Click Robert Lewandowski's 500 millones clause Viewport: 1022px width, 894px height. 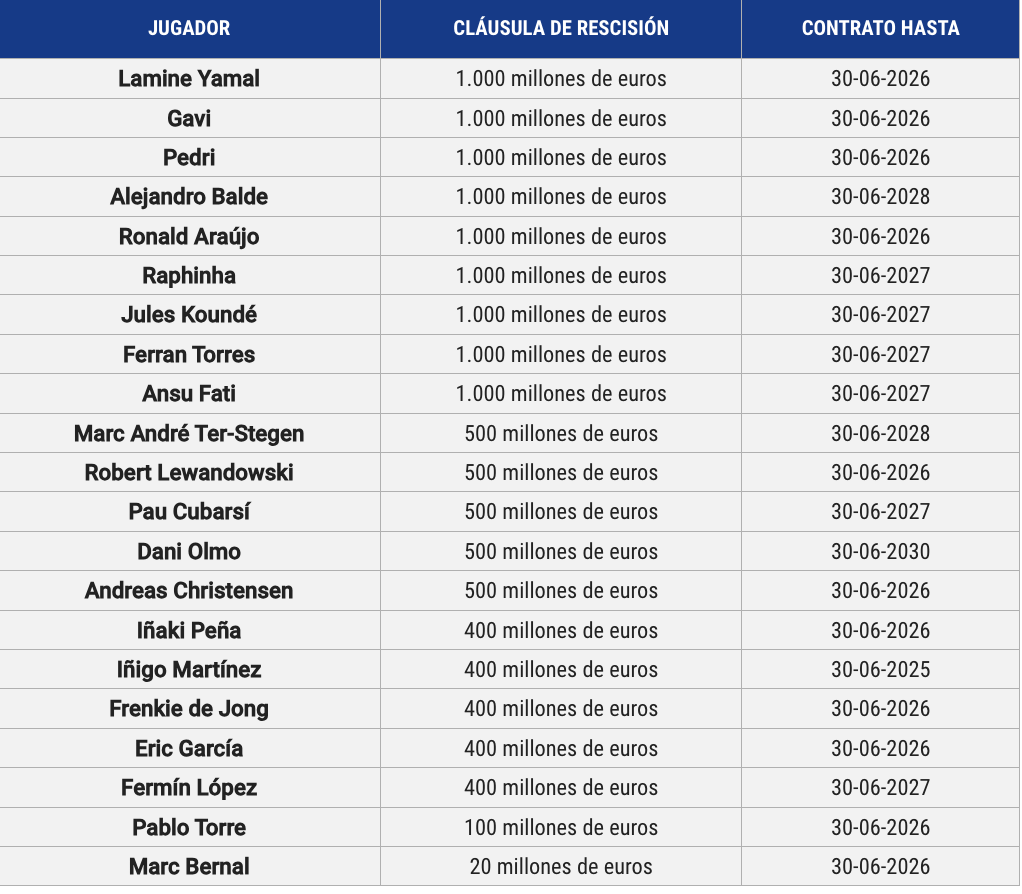pyautogui.click(x=561, y=472)
